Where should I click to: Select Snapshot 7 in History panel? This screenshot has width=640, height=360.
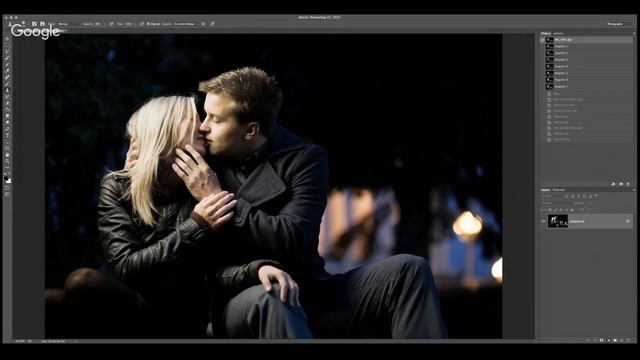[x=589, y=87]
